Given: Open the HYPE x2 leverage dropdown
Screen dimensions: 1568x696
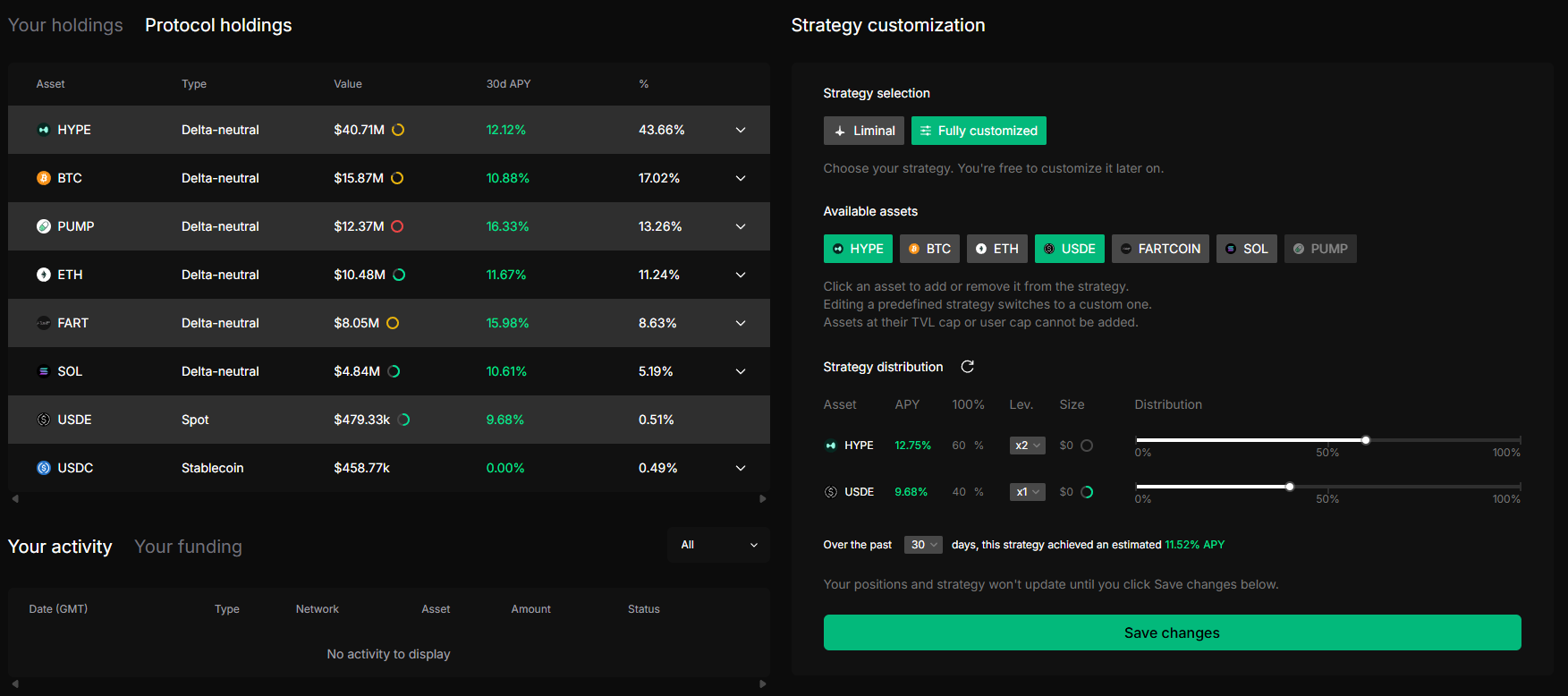Looking at the screenshot, I should (x=1028, y=446).
